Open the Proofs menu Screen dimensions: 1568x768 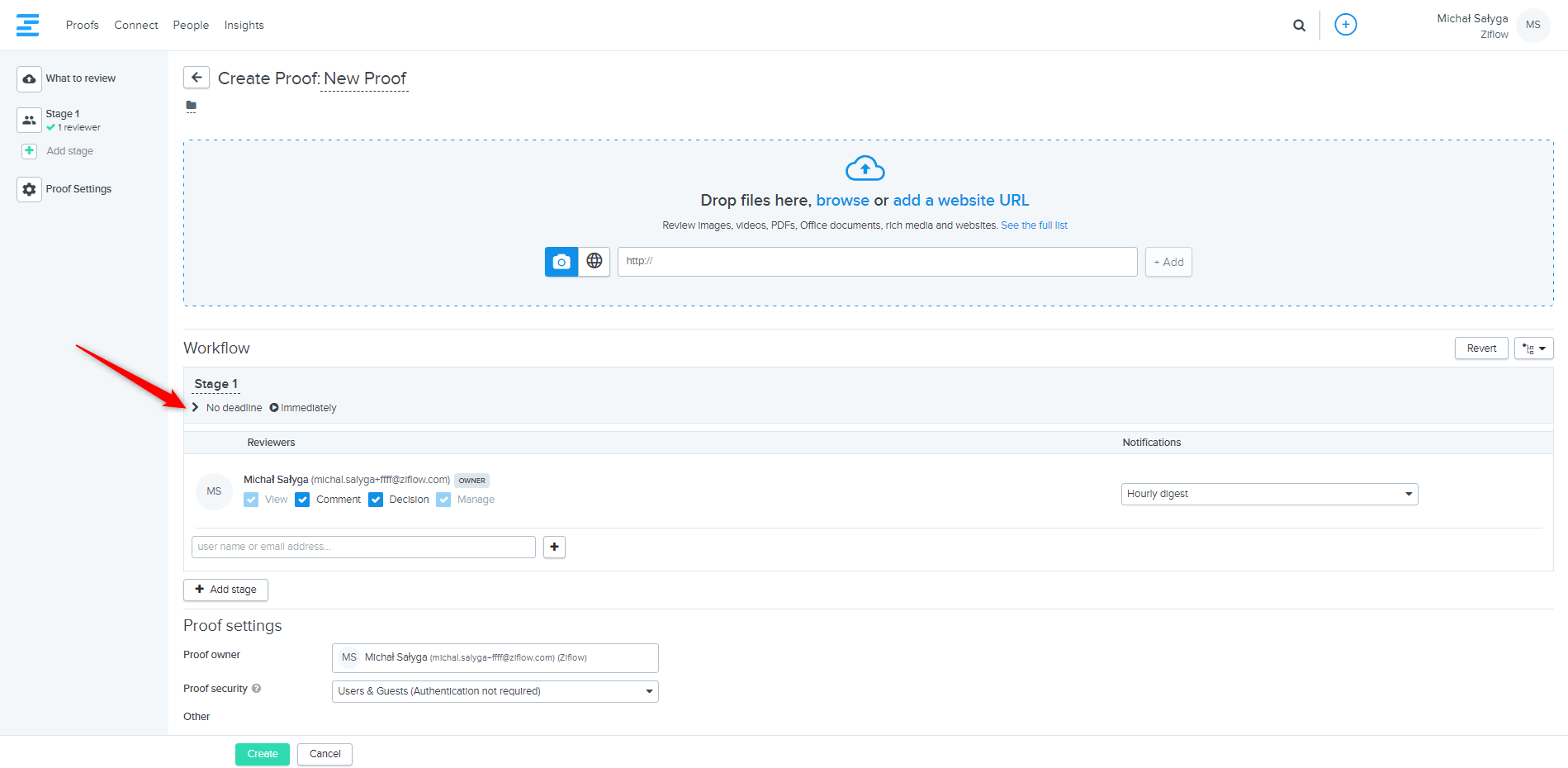[82, 26]
